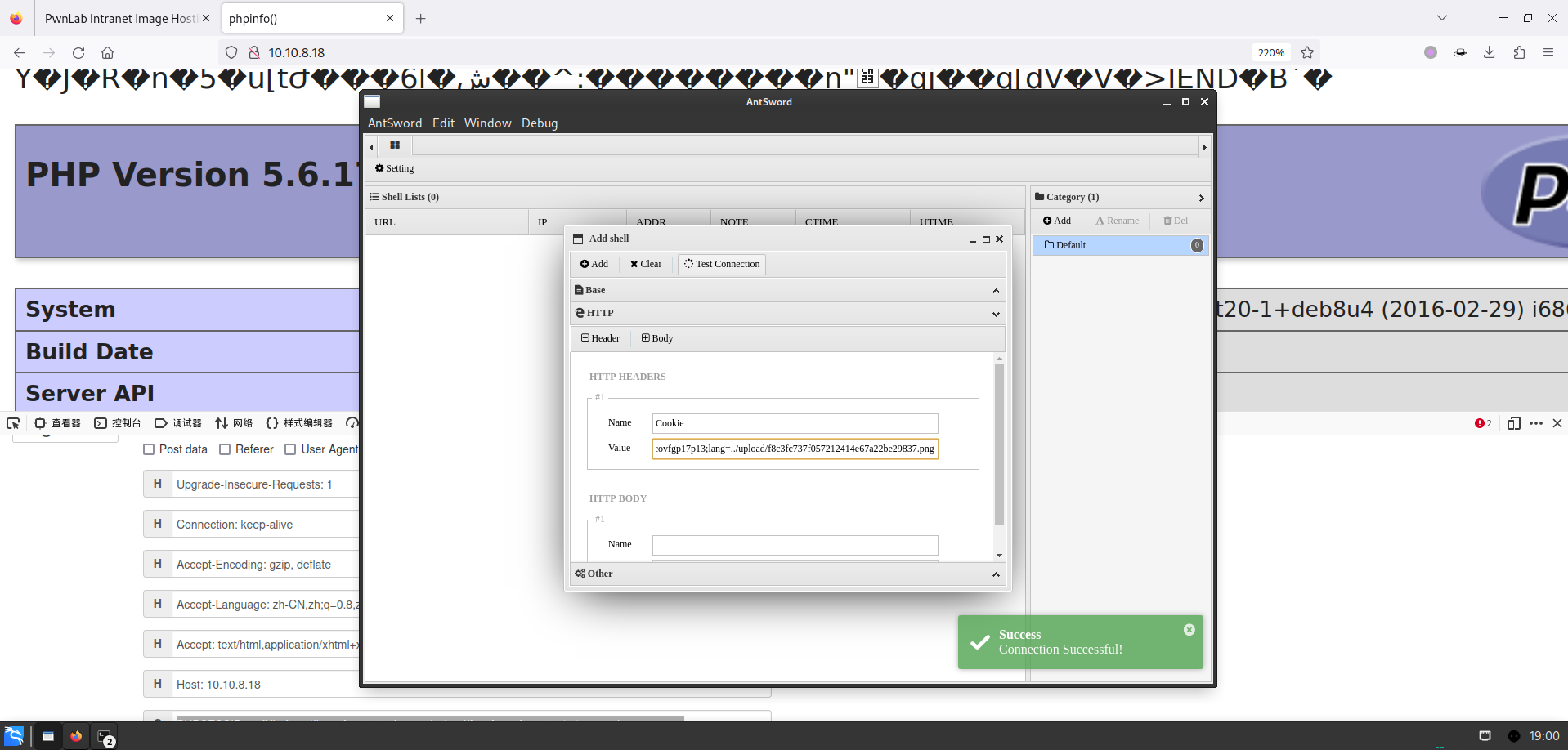Run Test Connection in Add shell
Viewport: 1568px width, 750px height.
722,264
